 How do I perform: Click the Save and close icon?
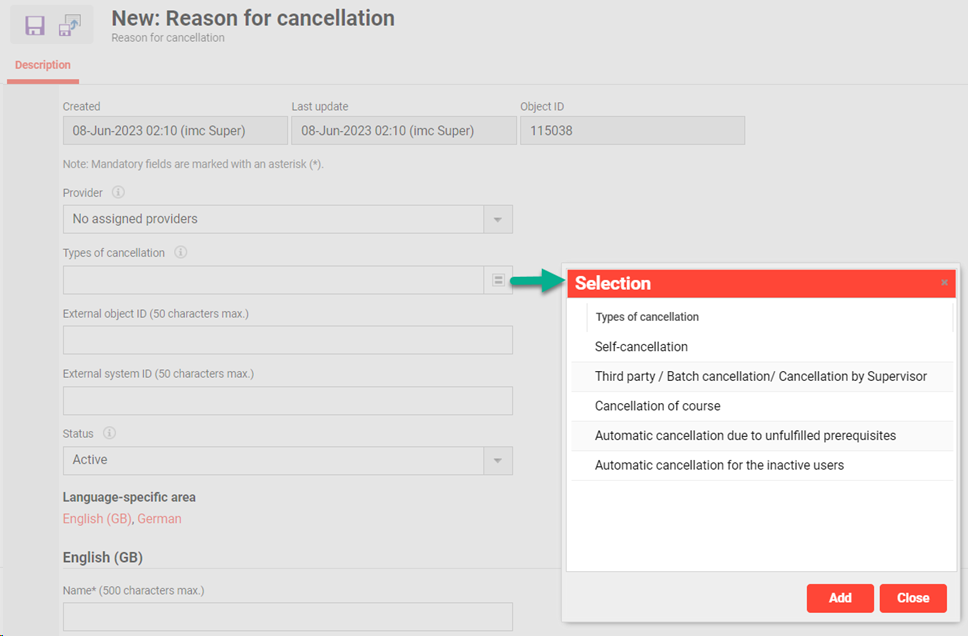pyautogui.click(x=70, y=25)
